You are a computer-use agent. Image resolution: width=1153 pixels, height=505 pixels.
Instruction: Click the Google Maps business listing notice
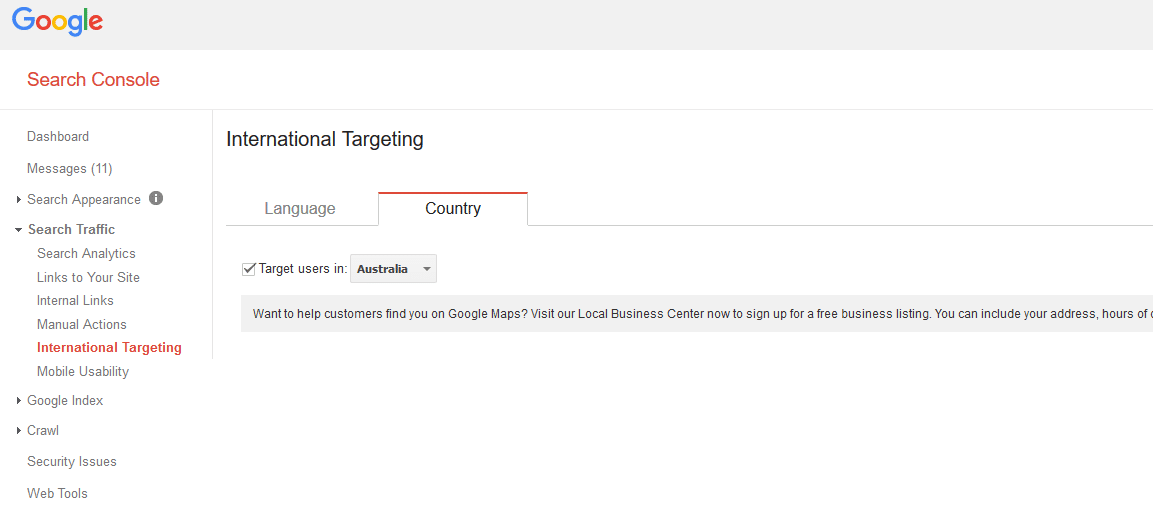pyautogui.click(x=697, y=314)
